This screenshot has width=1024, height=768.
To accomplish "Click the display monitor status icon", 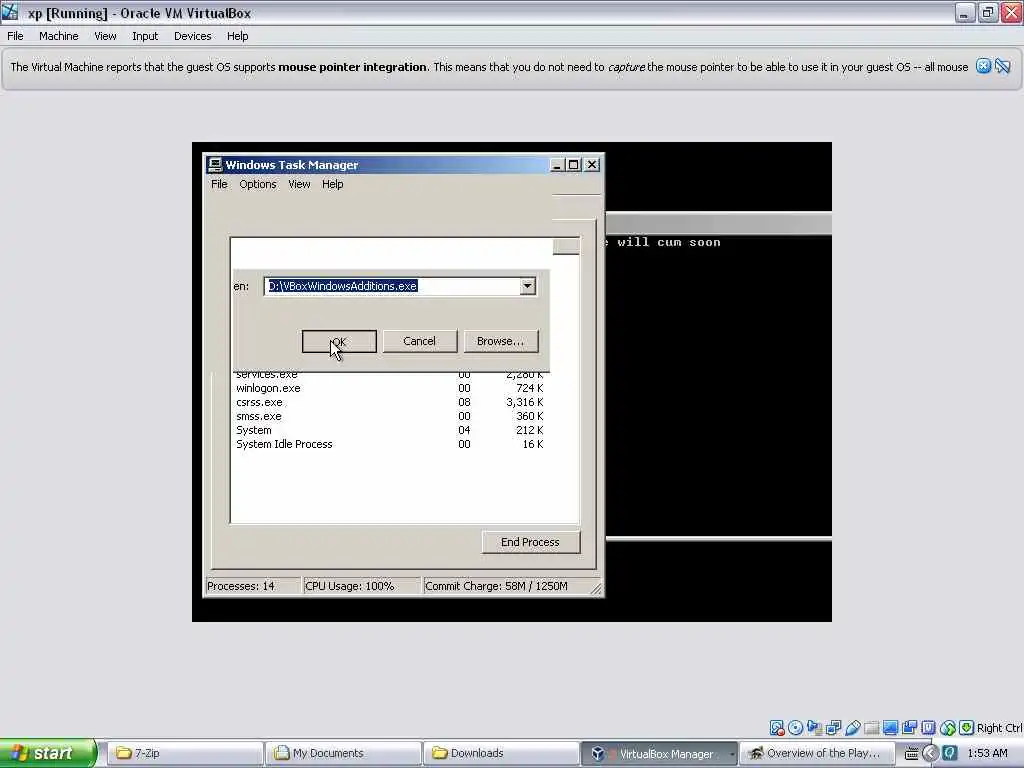I will 890,728.
